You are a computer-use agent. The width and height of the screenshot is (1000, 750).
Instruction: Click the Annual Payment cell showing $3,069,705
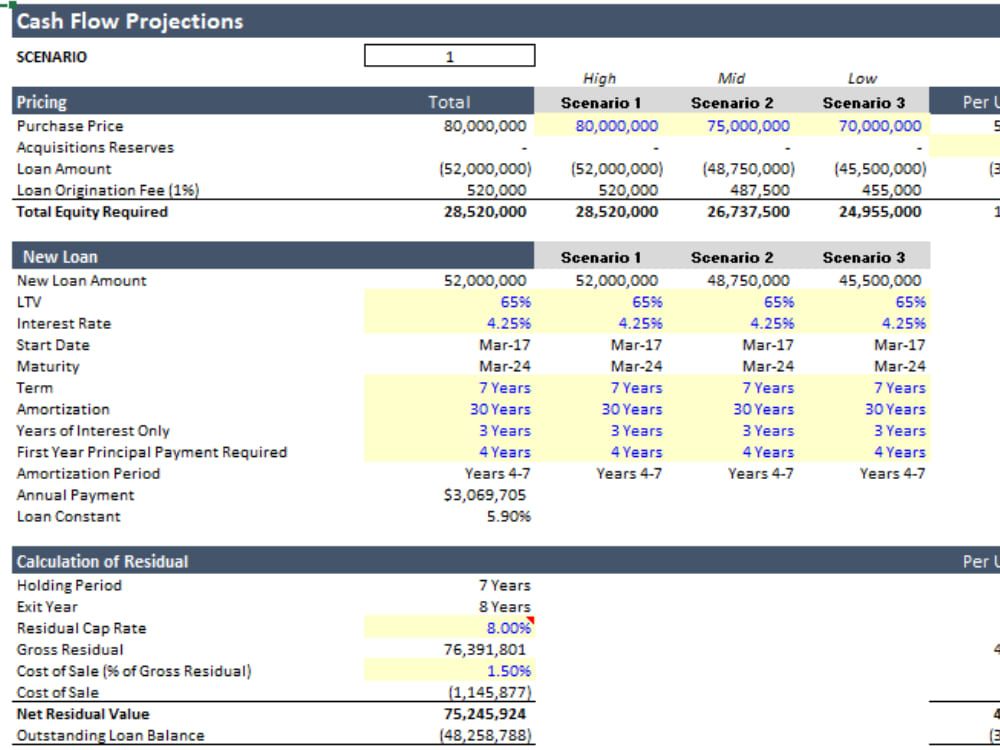point(485,494)
